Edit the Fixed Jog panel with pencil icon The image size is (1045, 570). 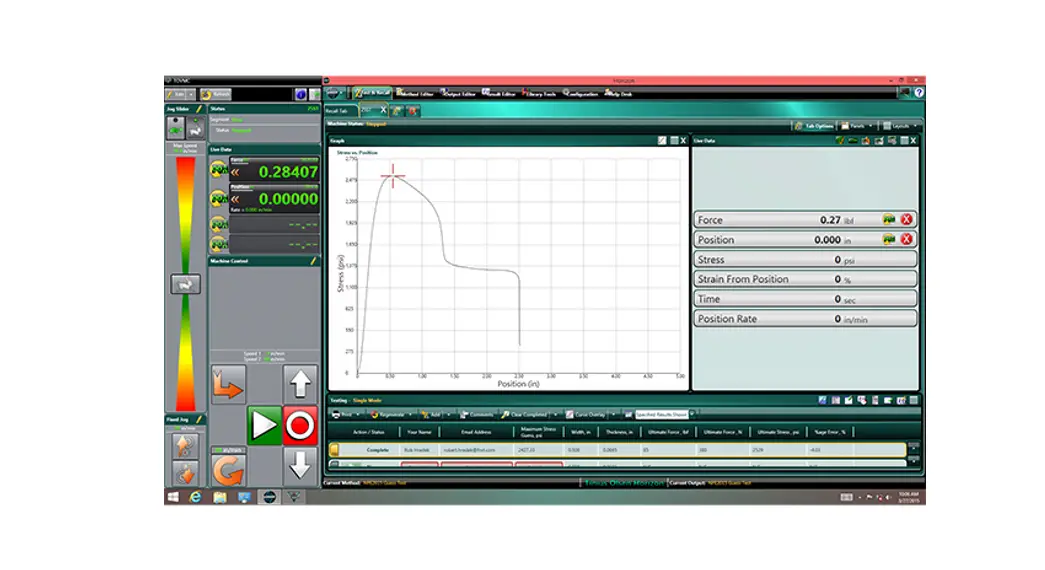(x=199, y=419)
